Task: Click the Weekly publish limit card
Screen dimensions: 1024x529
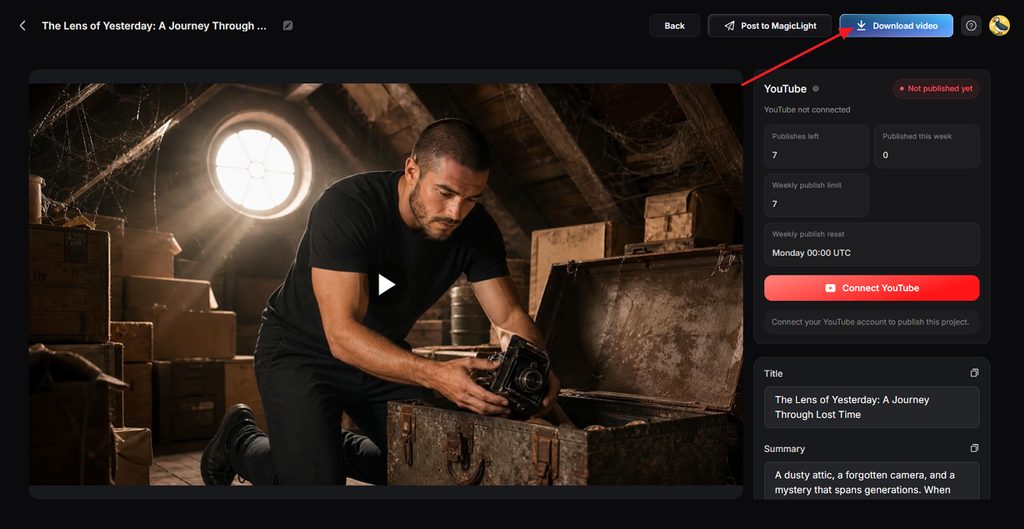Action: click(x=816, y=195)
